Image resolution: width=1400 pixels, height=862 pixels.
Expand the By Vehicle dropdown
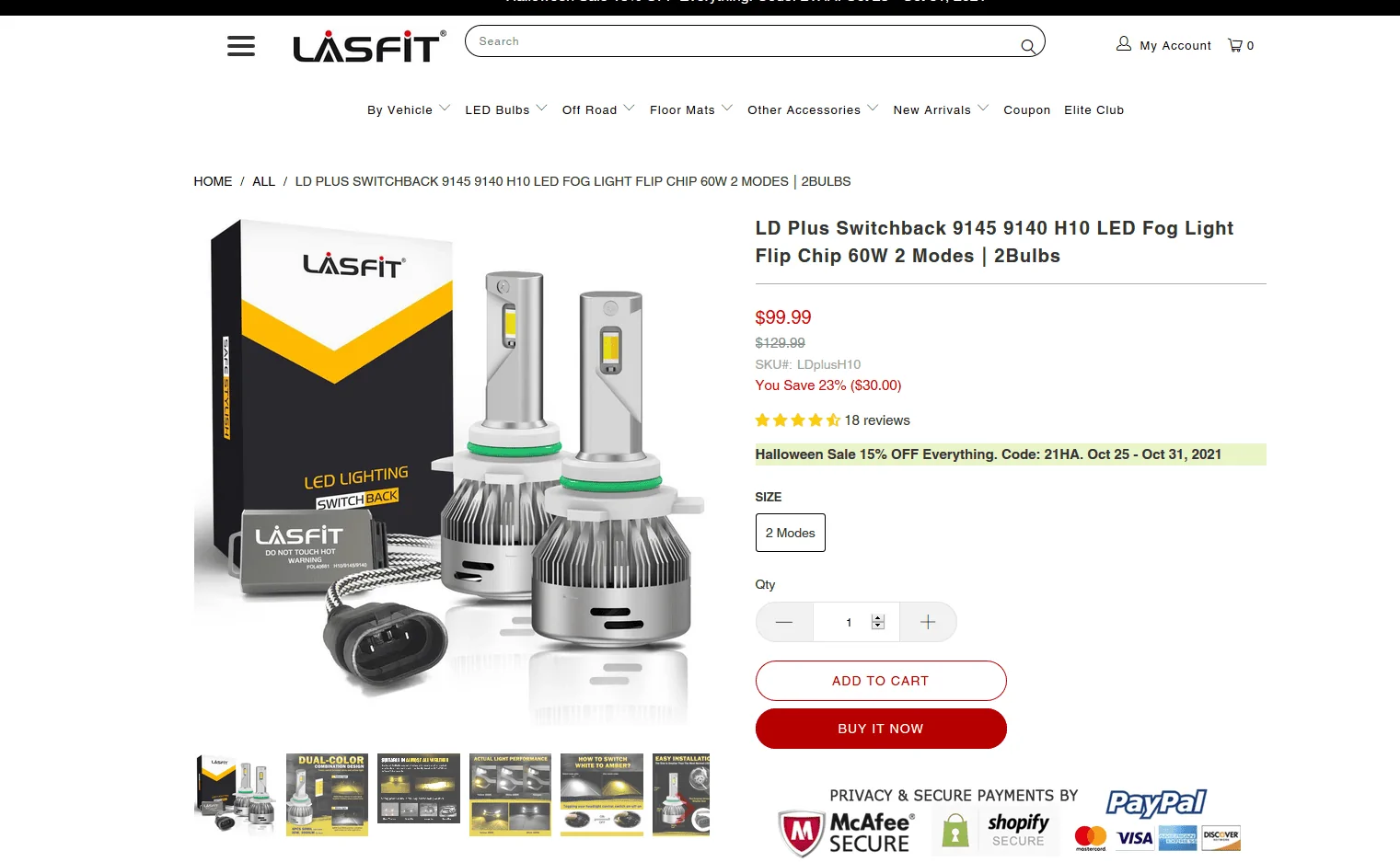[409, 109]
